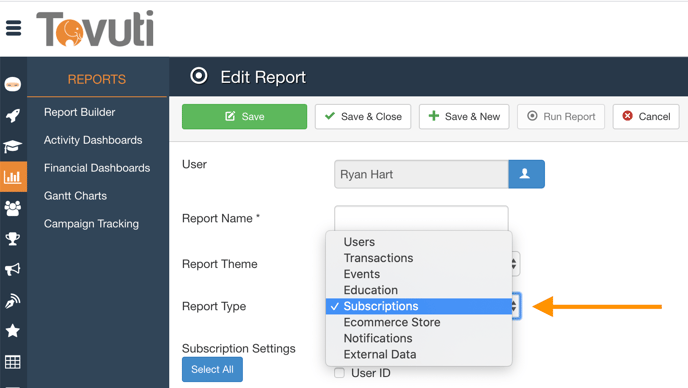The width and height of the screenshot is (688, 388).
Task: Click the green Save button
Action: click(244, 116)
